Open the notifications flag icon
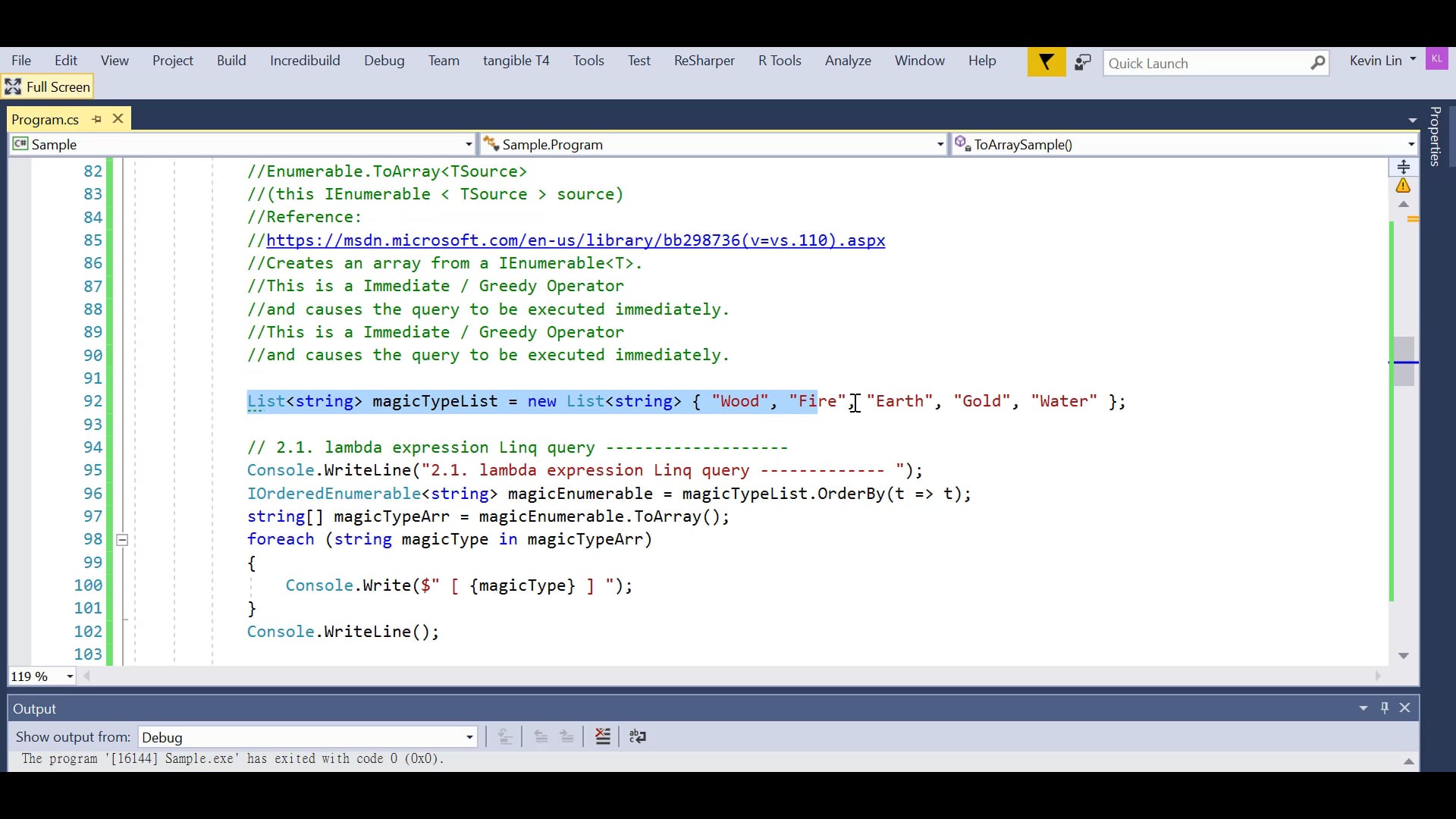This screenshot has height=819, width=1456. (x=1046, y=62)
